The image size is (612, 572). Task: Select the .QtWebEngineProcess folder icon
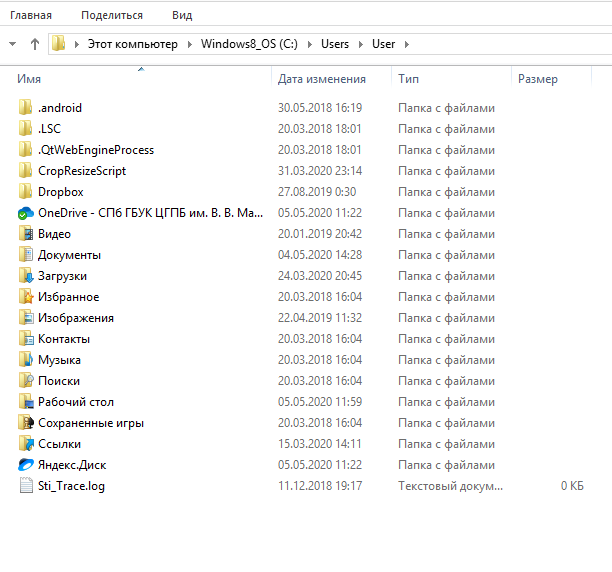[x=26, y=149]
